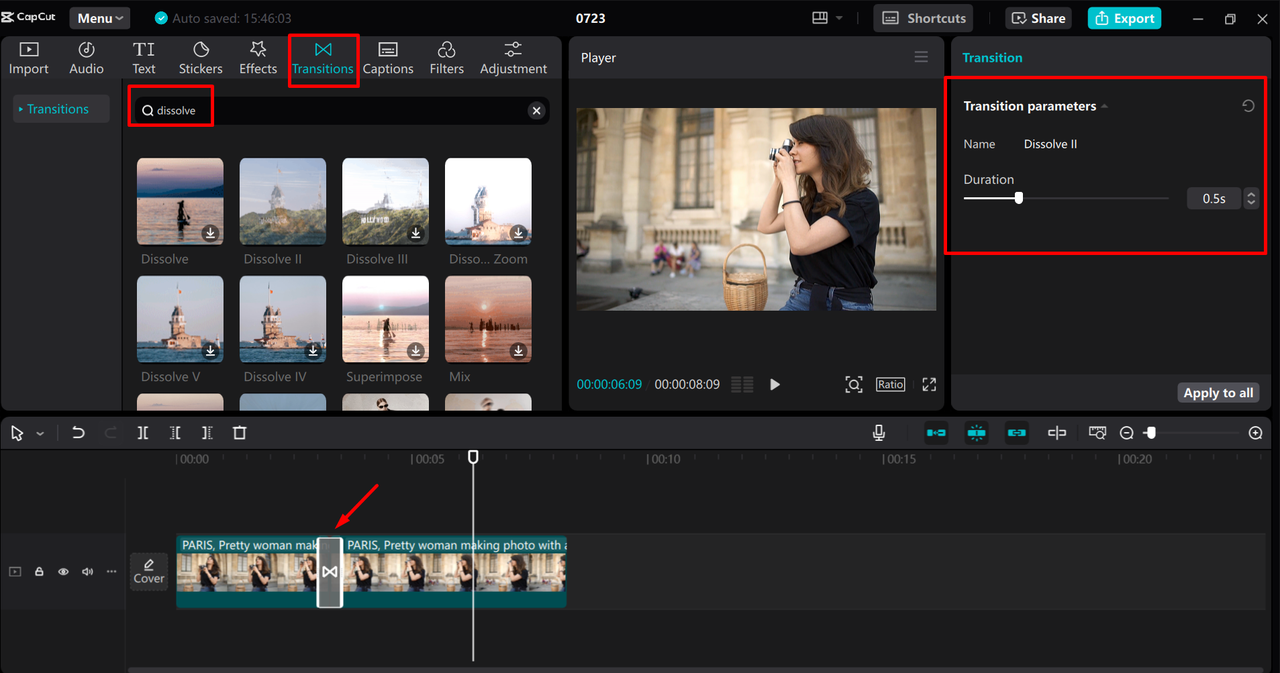Zoom in the timeline
The height and width of the screenshot is (673, 1280).
click(x=1256, y=433)
